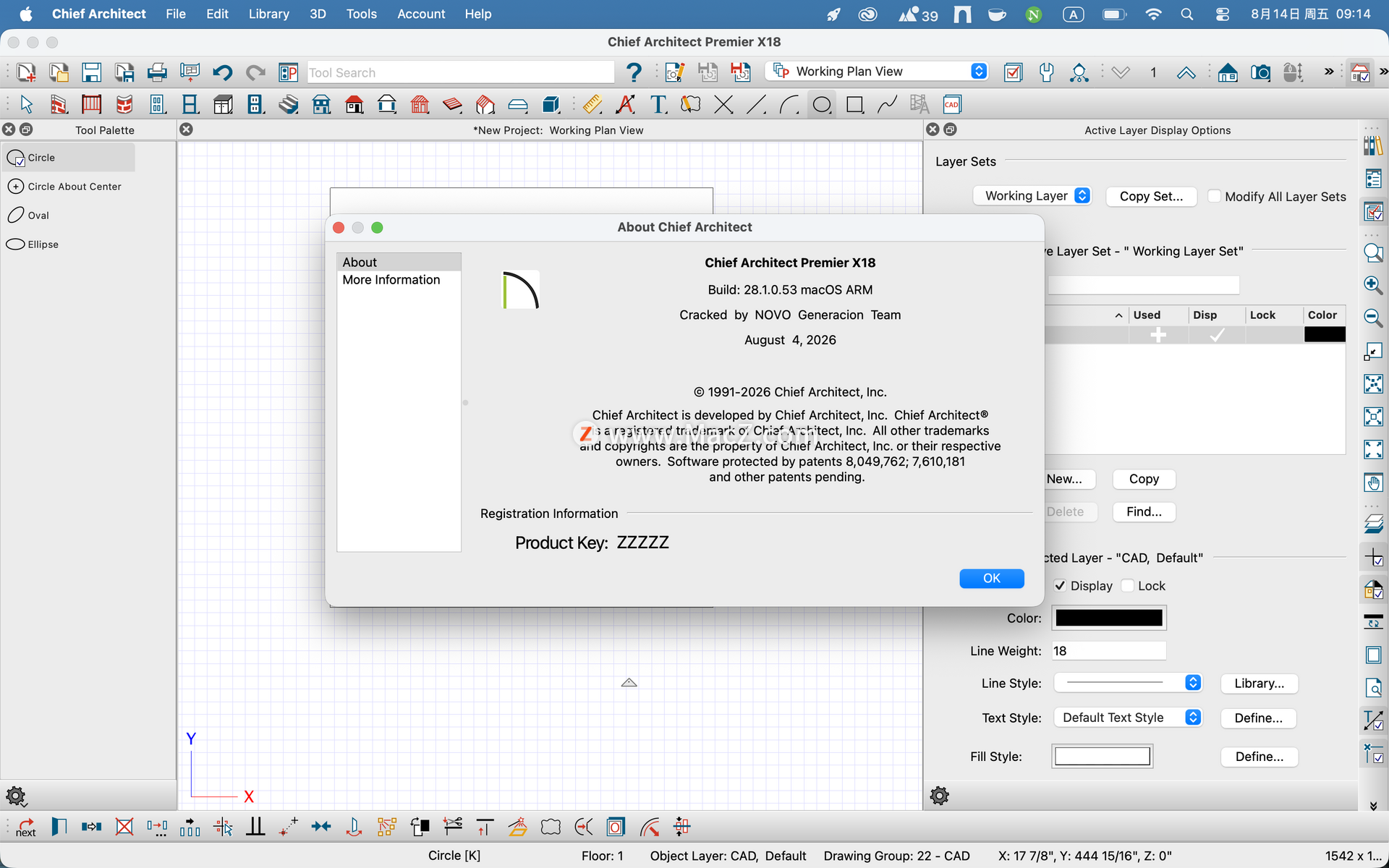Image resolution: width=1389 pixels, height=868 pixels.
Task: Select Circle About Center option
Action: click(68, 187)
